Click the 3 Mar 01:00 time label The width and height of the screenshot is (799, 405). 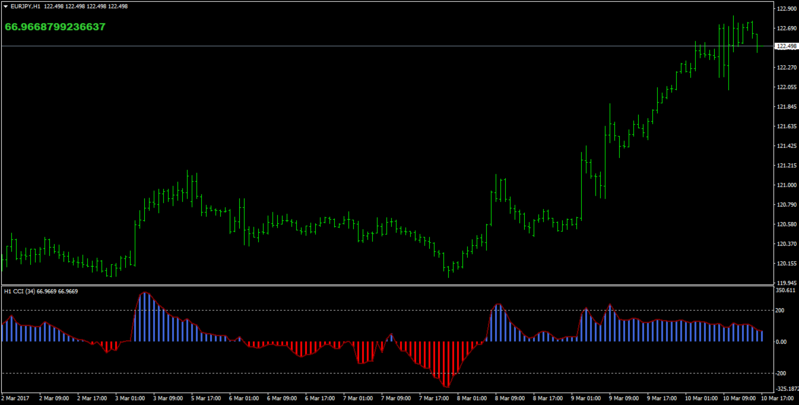click(129, 398)
